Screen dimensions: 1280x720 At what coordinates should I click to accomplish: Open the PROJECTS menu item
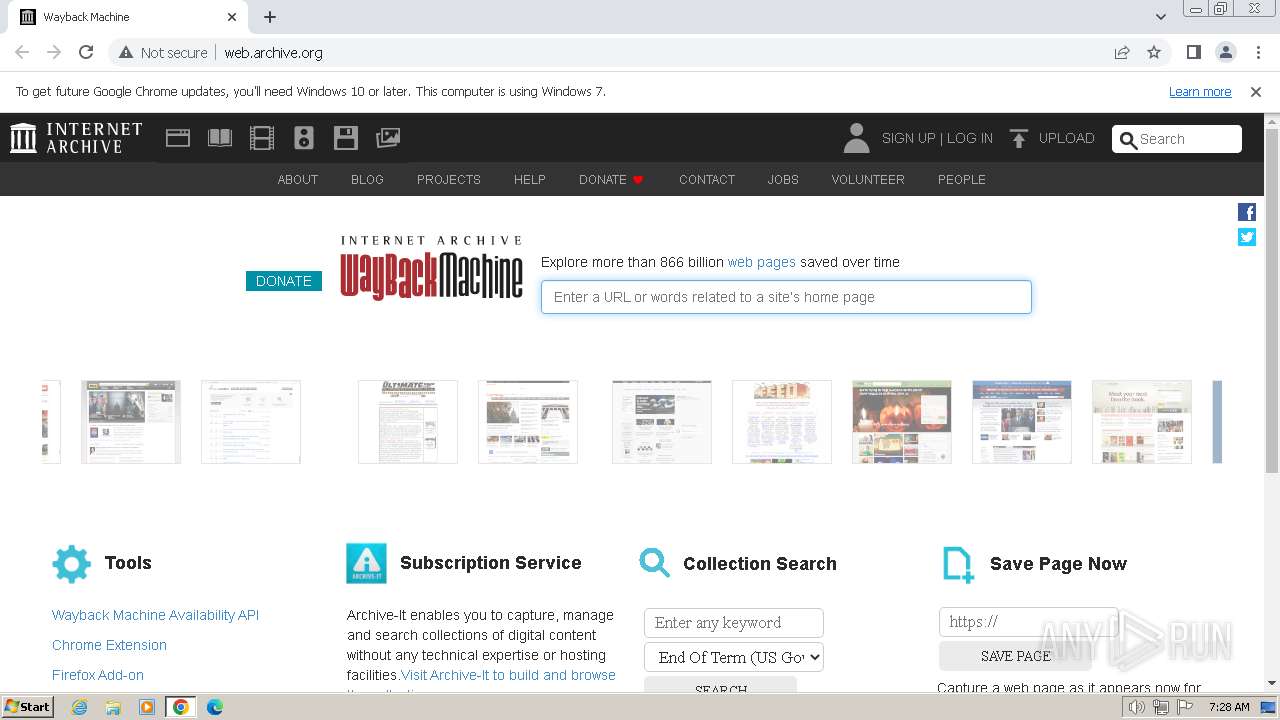449,180
